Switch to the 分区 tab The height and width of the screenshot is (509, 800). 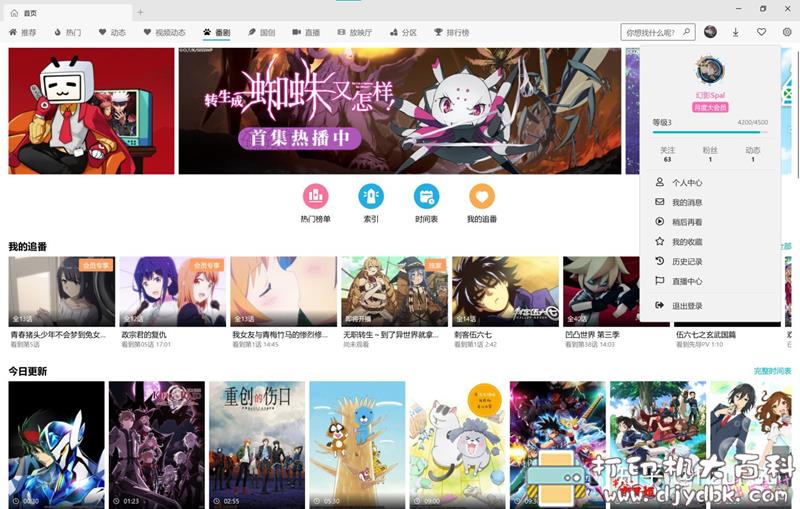coord(404,32)
